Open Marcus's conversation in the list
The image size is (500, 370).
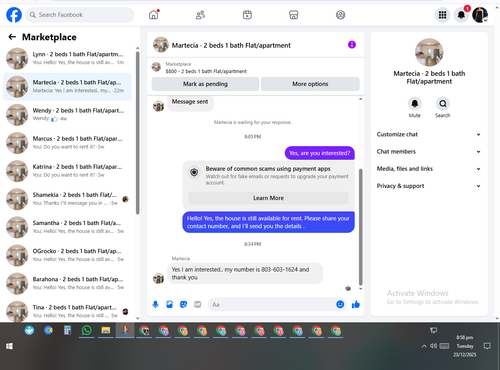pos(67,143)
